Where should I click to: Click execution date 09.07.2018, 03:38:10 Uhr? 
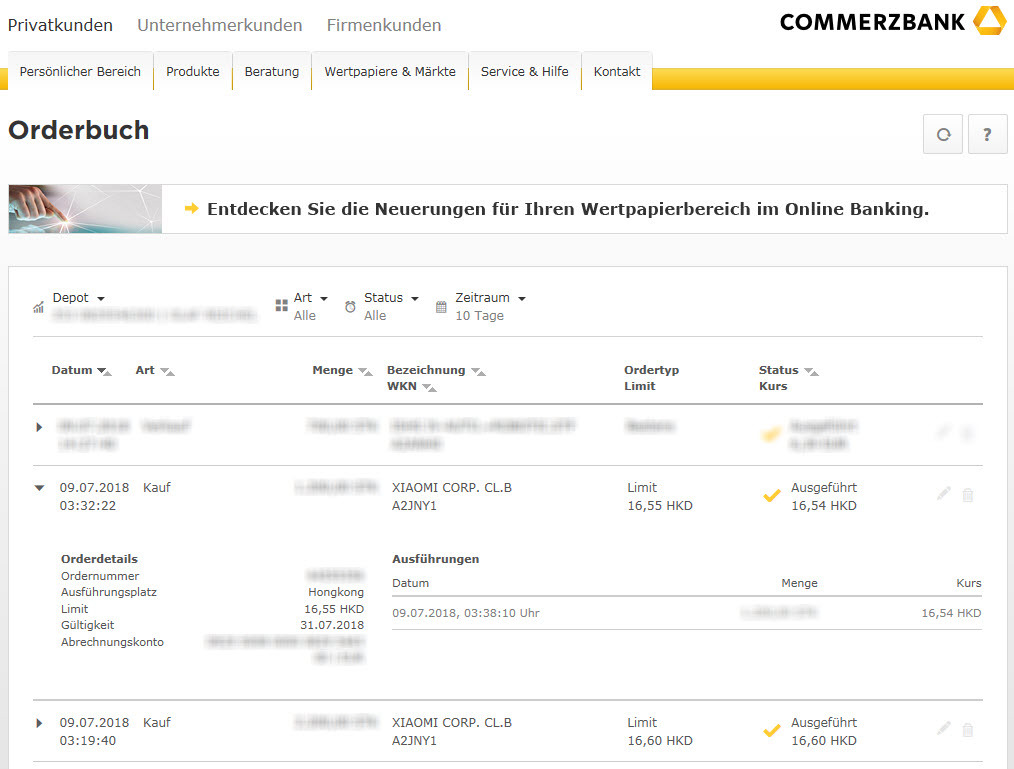coord(466,613)
